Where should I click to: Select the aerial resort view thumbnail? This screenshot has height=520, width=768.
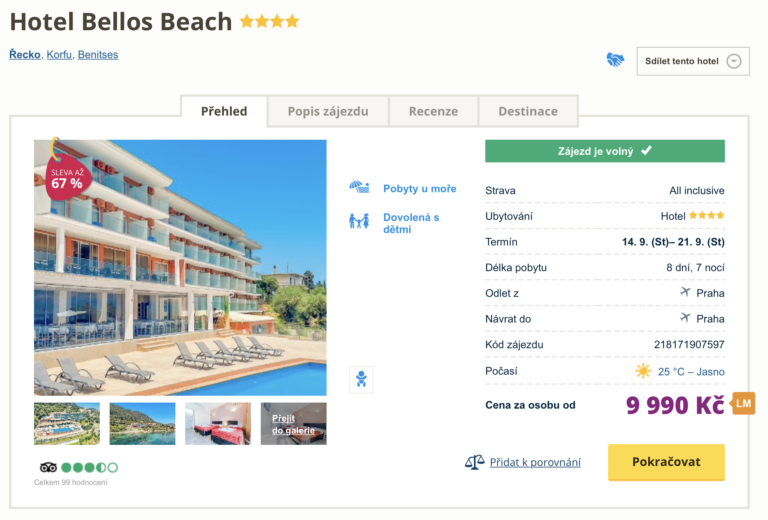67,423
